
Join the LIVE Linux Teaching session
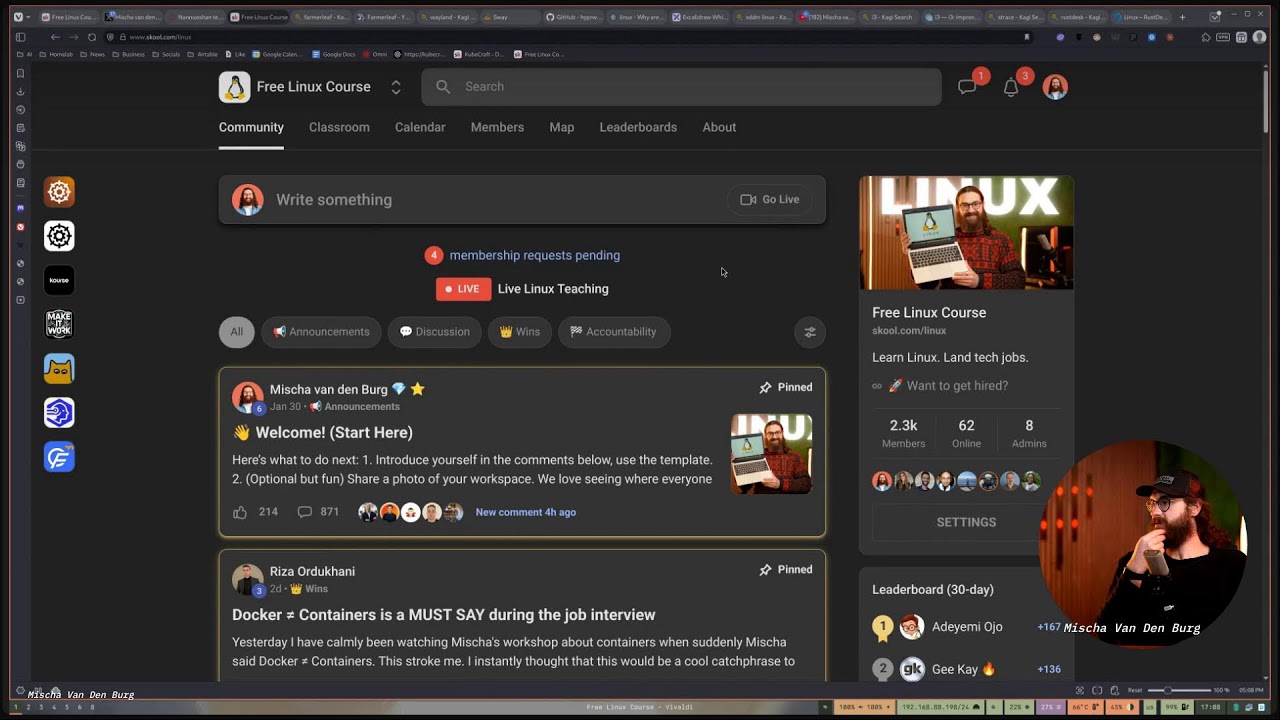[522, 289]
